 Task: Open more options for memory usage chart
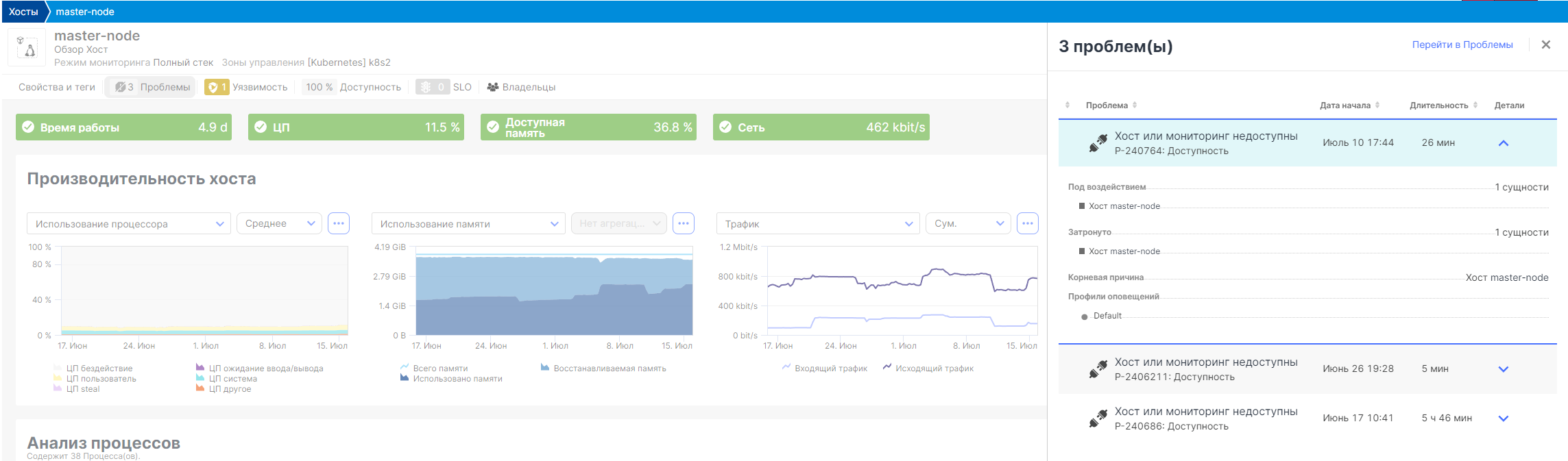pyautogui.click(x=684, y=223)
